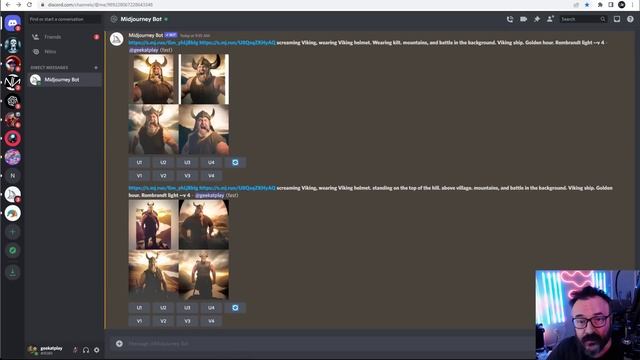Click V4 under first Viking grid

coord(211,176)
